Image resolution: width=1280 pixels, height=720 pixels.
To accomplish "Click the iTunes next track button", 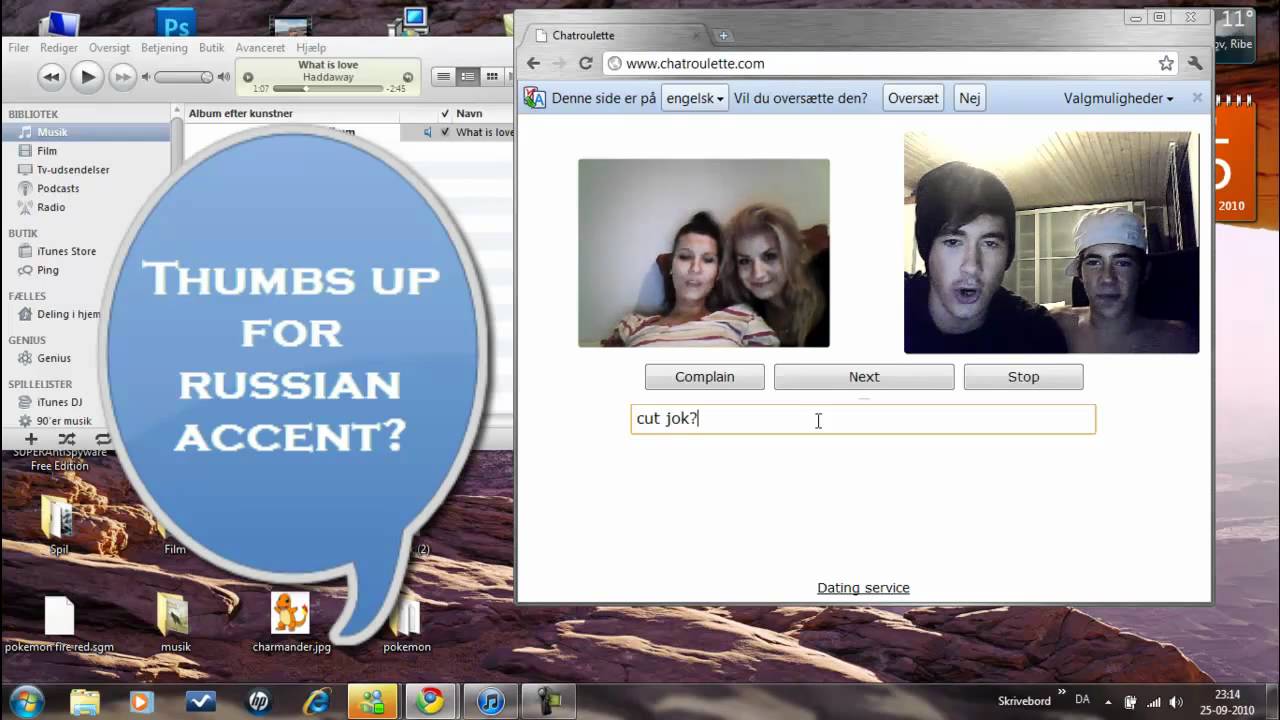I will [x=122, y=77].
